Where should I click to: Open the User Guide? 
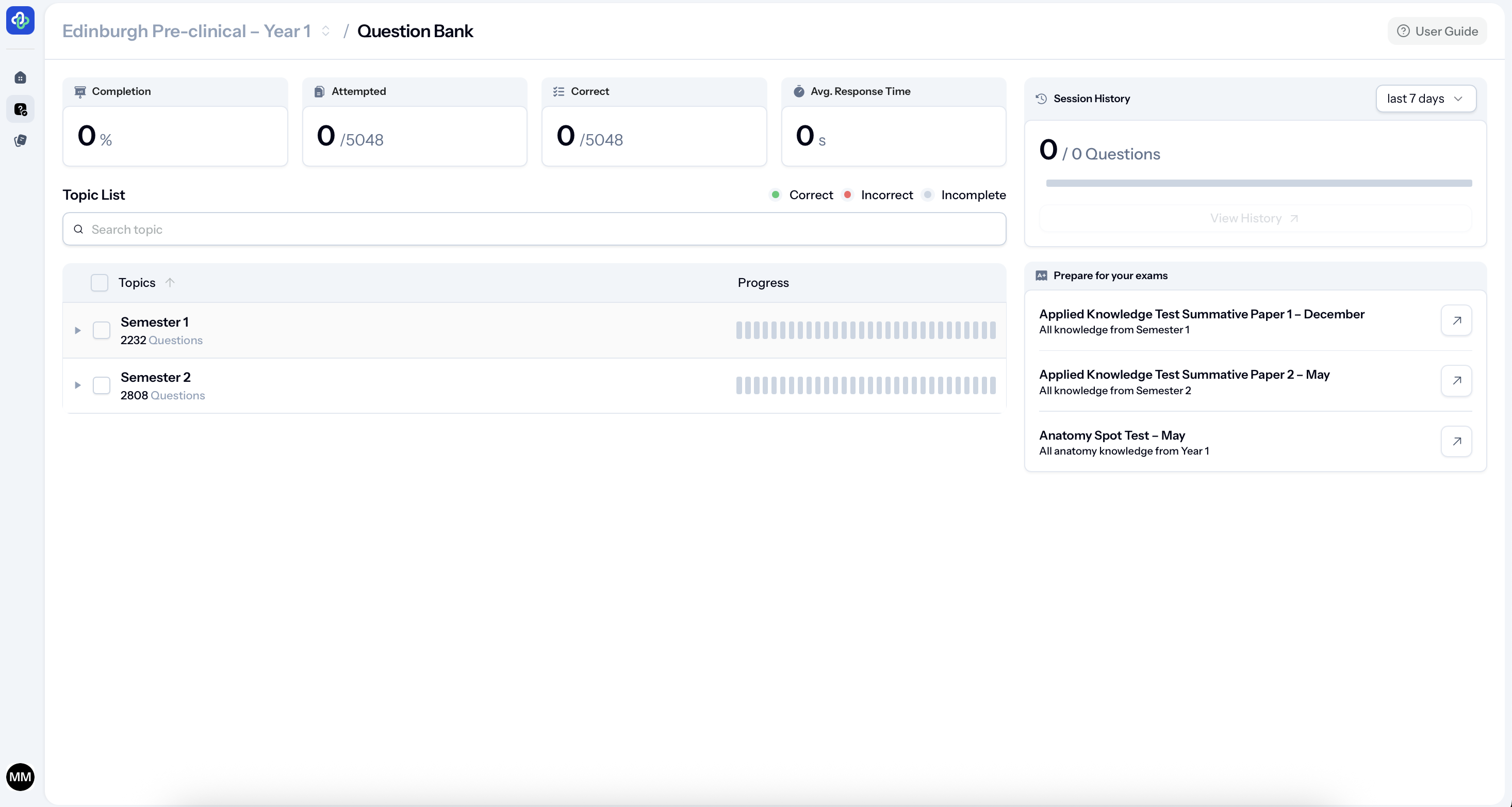click(x=1437, y=31)
